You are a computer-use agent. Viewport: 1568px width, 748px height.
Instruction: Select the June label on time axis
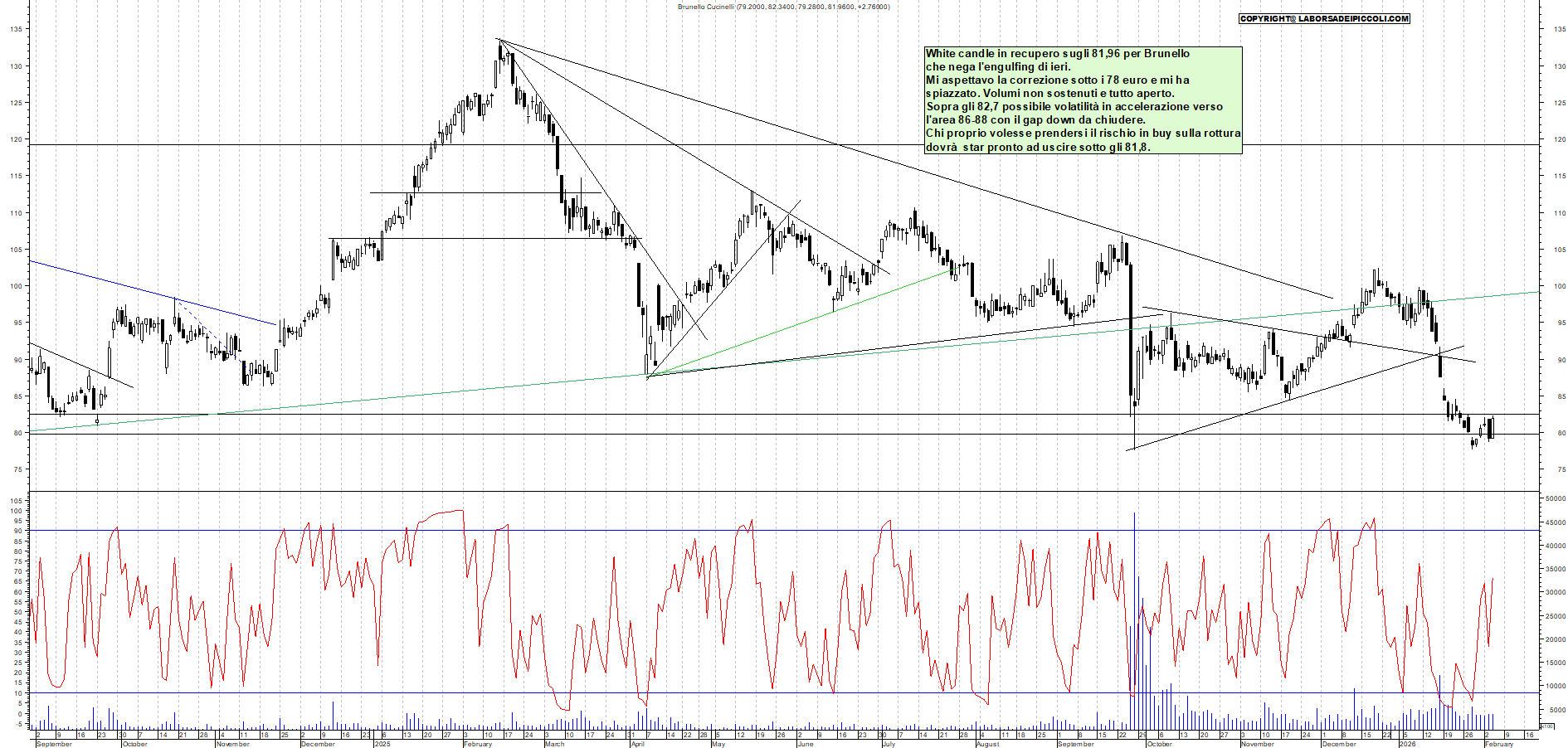point(805,744)
